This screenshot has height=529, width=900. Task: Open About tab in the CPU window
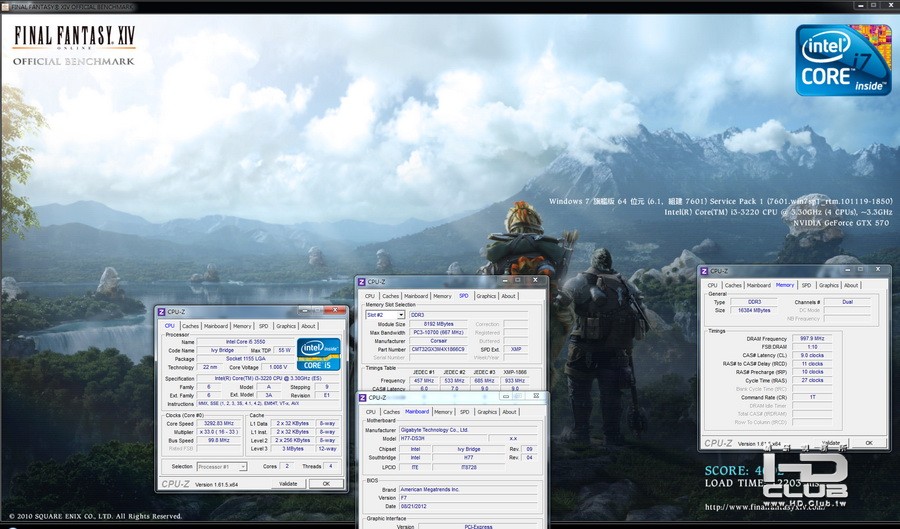[308, 326]
